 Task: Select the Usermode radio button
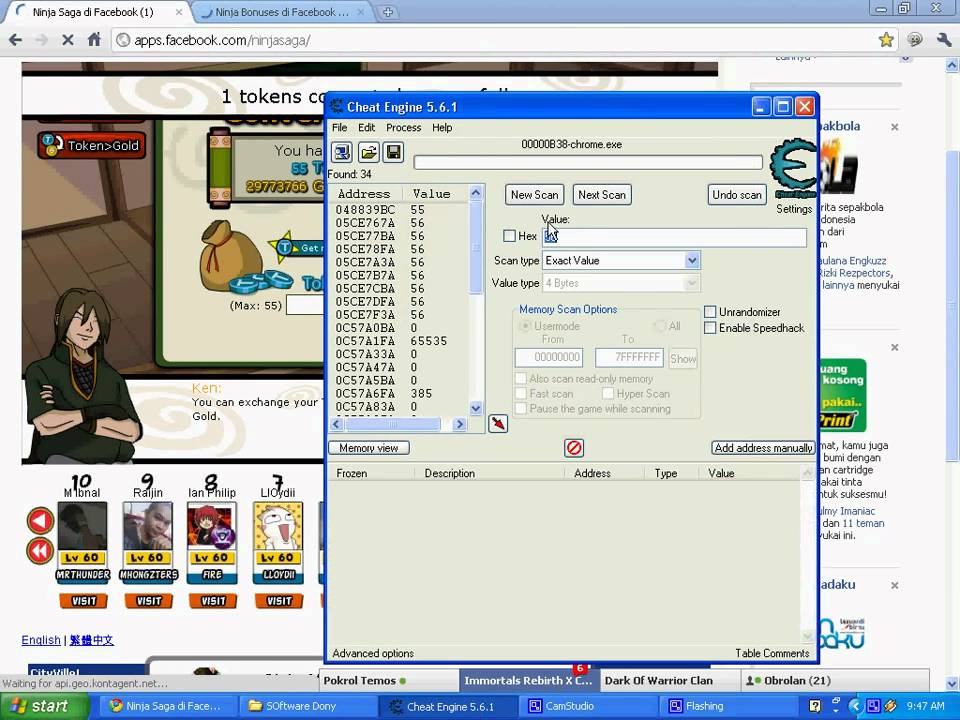click(x=525, y=326)
